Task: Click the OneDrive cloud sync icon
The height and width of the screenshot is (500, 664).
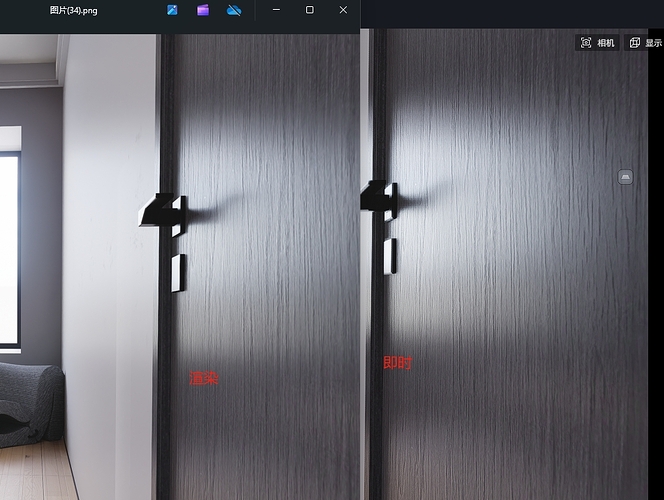Action: 234,10
